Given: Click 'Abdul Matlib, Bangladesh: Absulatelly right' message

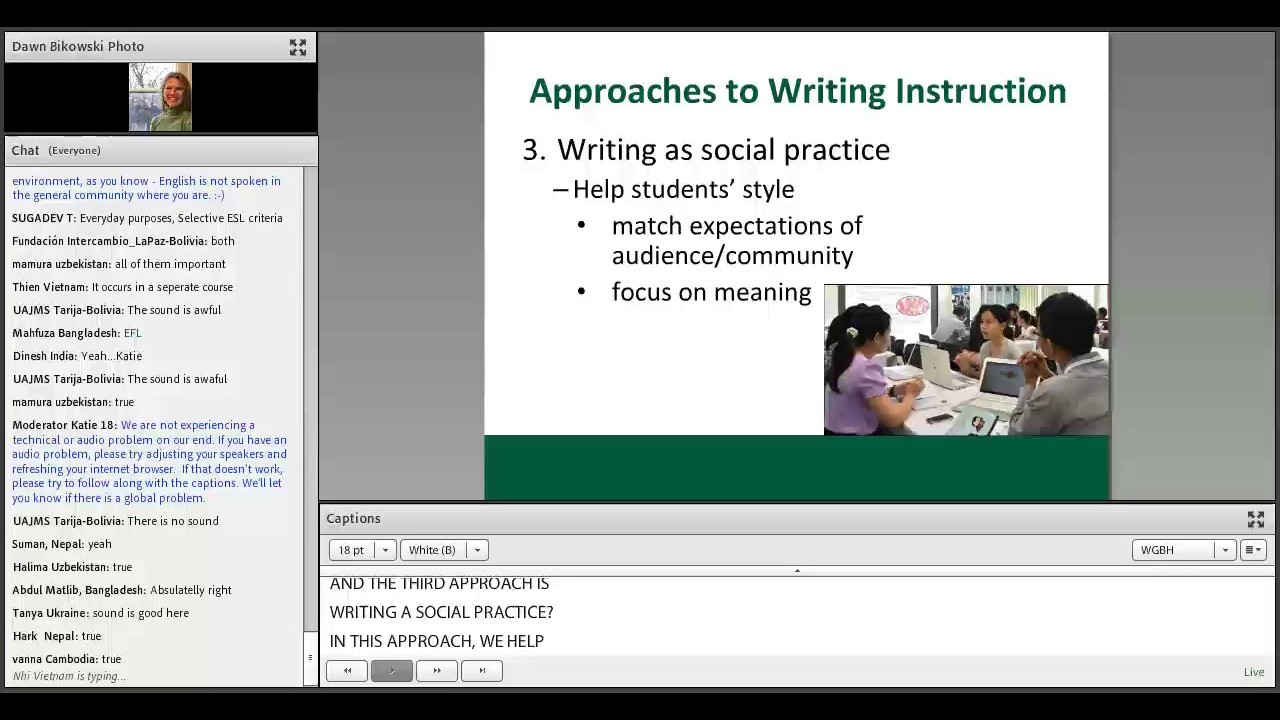Looking at the screenshot, I should click(122, 590).
